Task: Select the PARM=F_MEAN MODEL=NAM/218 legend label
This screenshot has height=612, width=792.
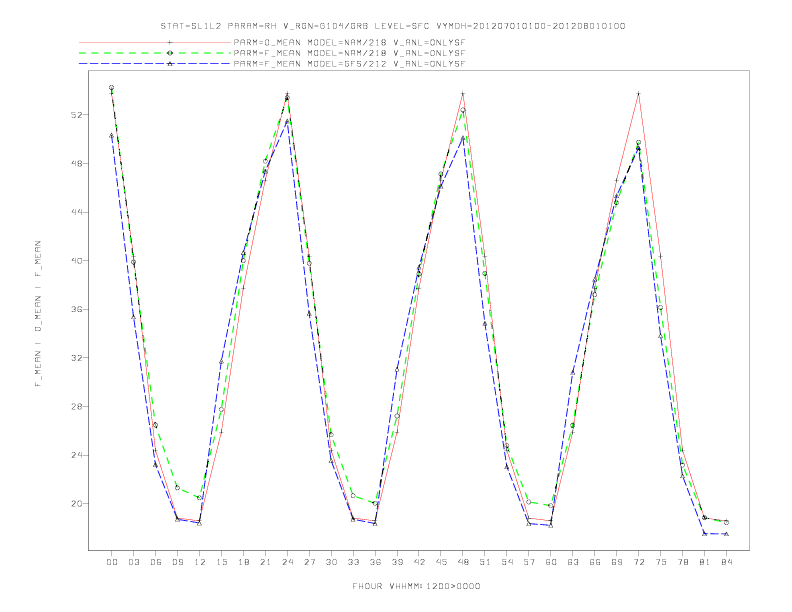Action: coord(349,53)
